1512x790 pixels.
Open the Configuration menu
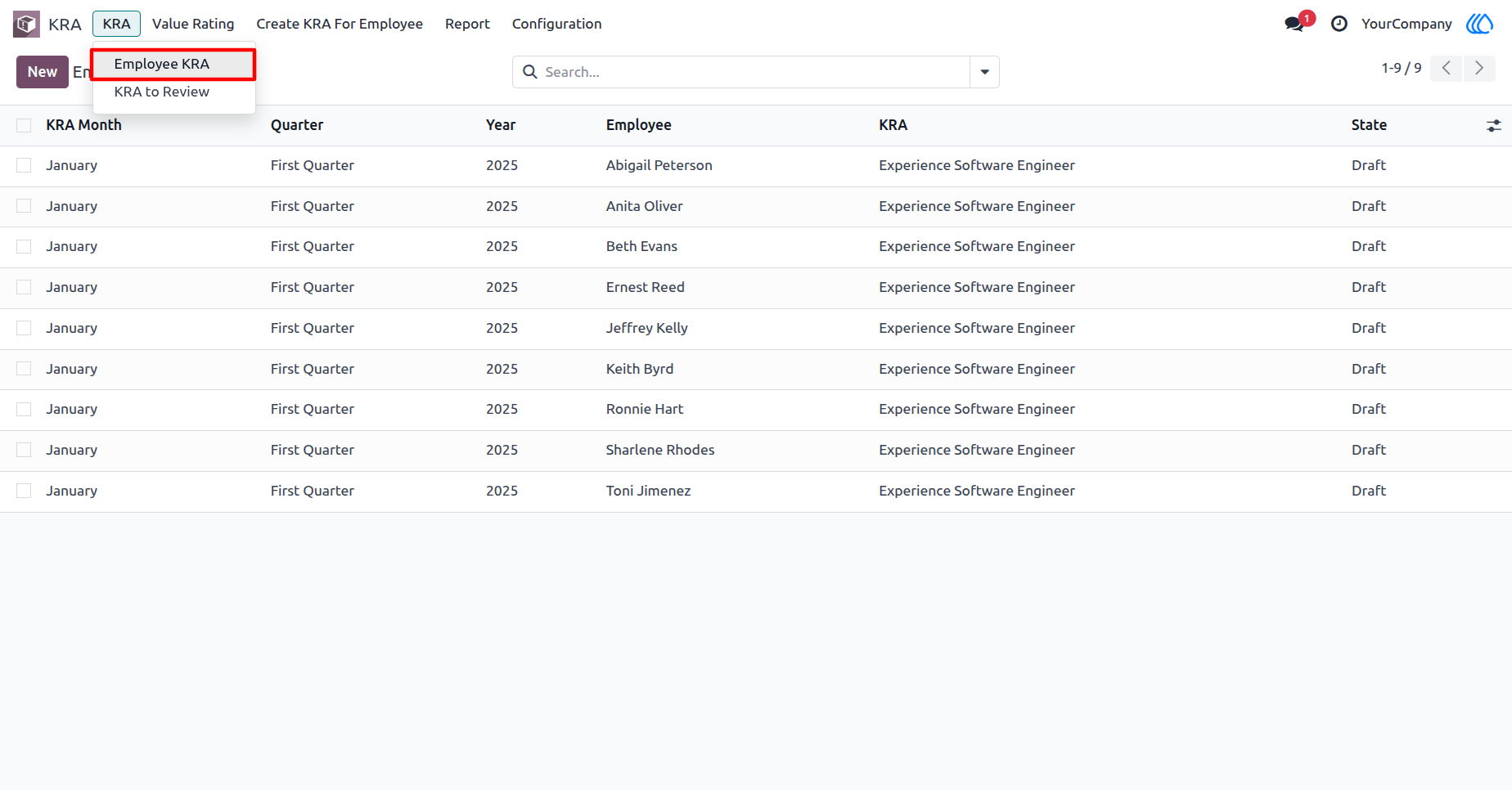[x=556, y=24]
